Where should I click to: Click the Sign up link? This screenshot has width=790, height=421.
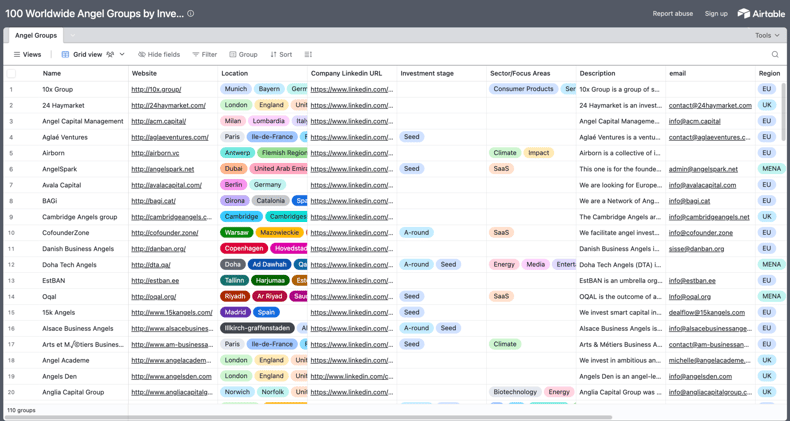pyautogui.click(x=716, y=14)
